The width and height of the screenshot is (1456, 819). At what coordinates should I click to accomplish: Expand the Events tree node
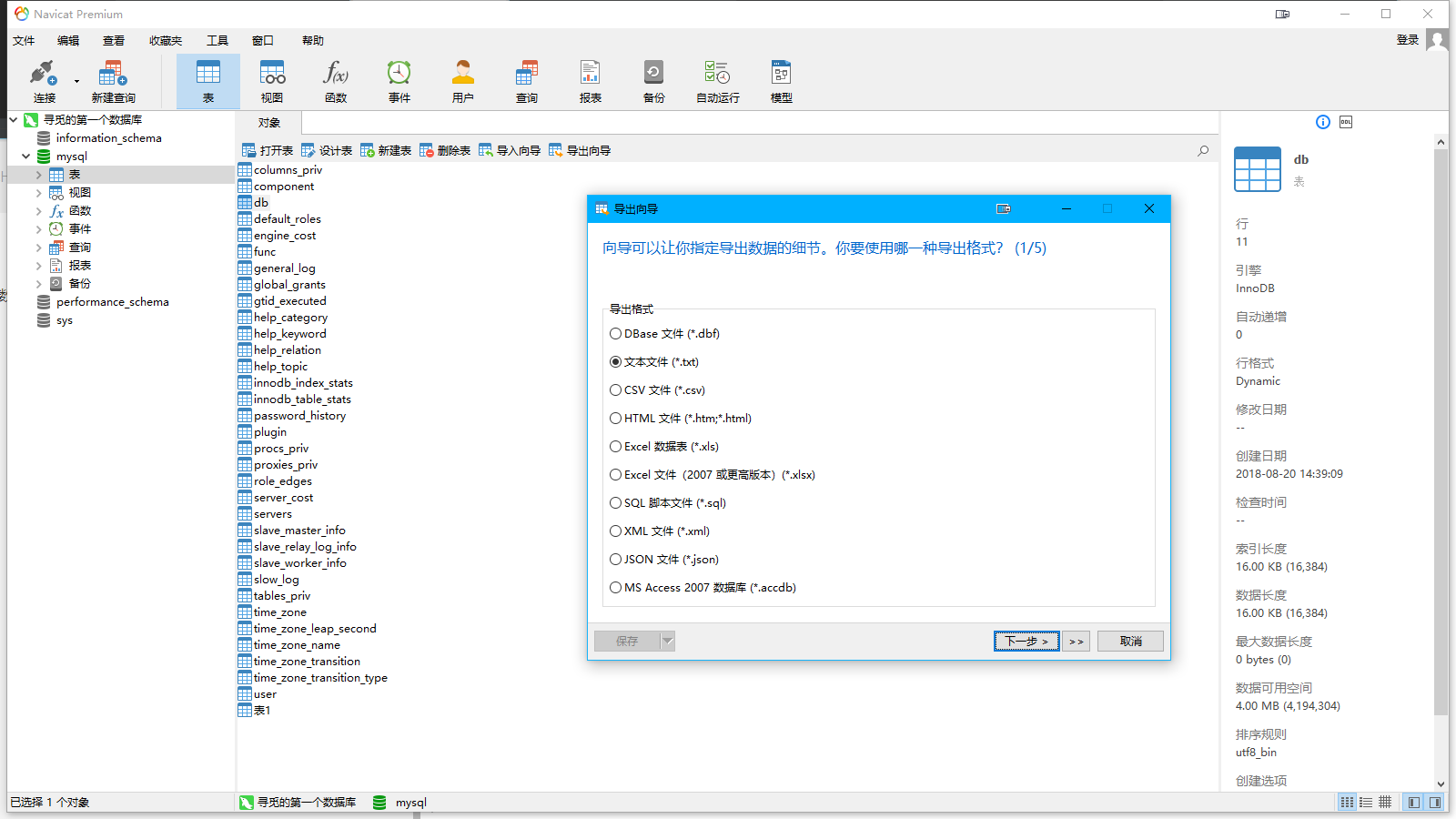tap(38, 228)
